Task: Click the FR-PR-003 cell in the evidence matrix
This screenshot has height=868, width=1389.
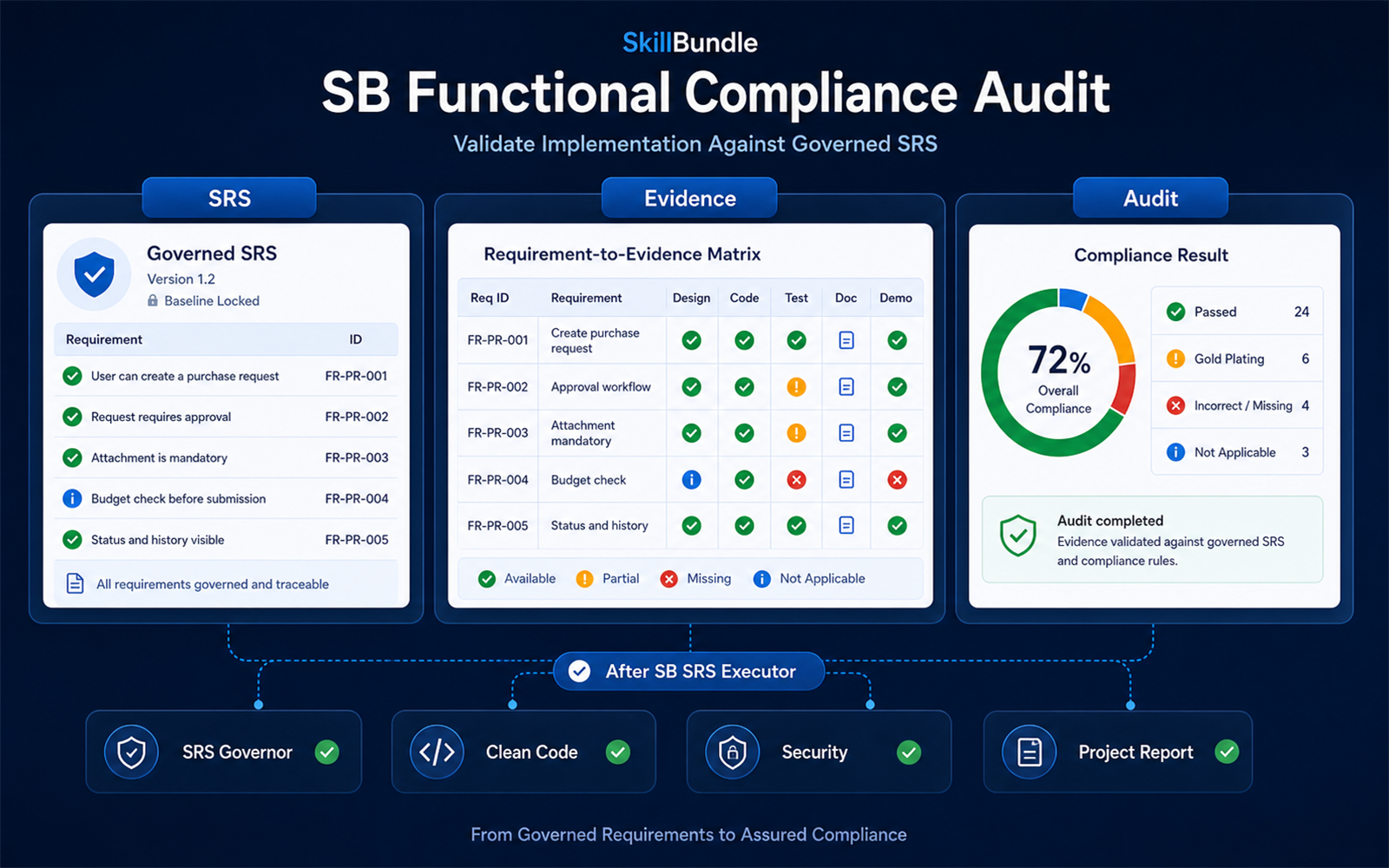Action: click(497, 432)
